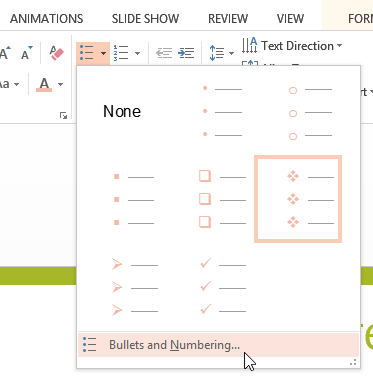Click the bullets gallery resize handle
Screen dimensions: 373x378
tap(353, 362)
